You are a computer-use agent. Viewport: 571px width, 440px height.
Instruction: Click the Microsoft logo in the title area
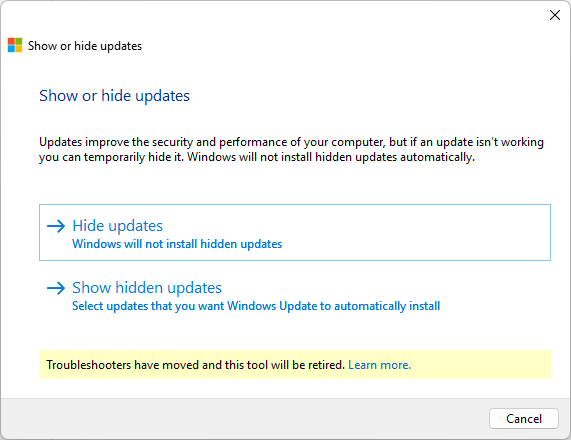(x=15, y=45)
